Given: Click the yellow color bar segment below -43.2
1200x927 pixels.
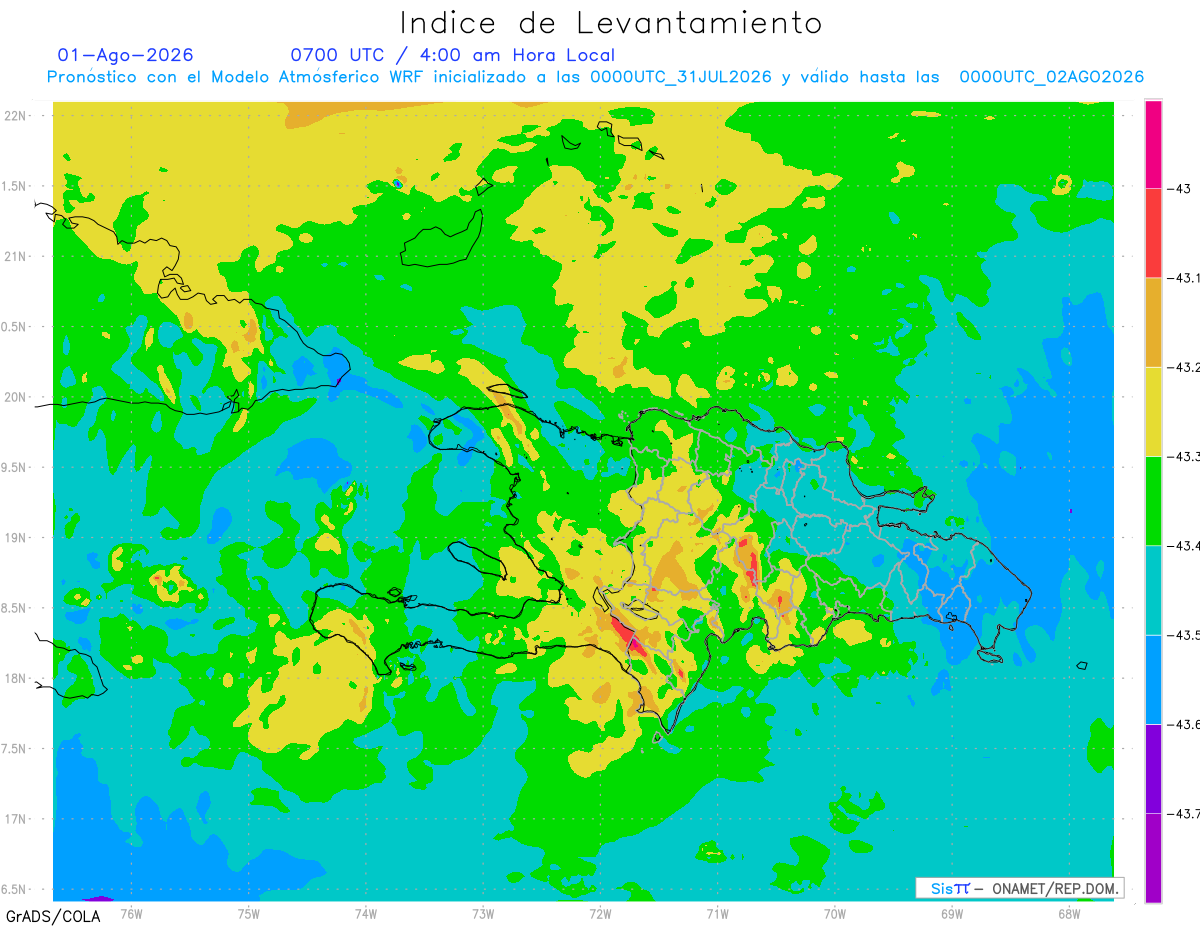Looking at the screenshot, I should [x=1153, y=411].
